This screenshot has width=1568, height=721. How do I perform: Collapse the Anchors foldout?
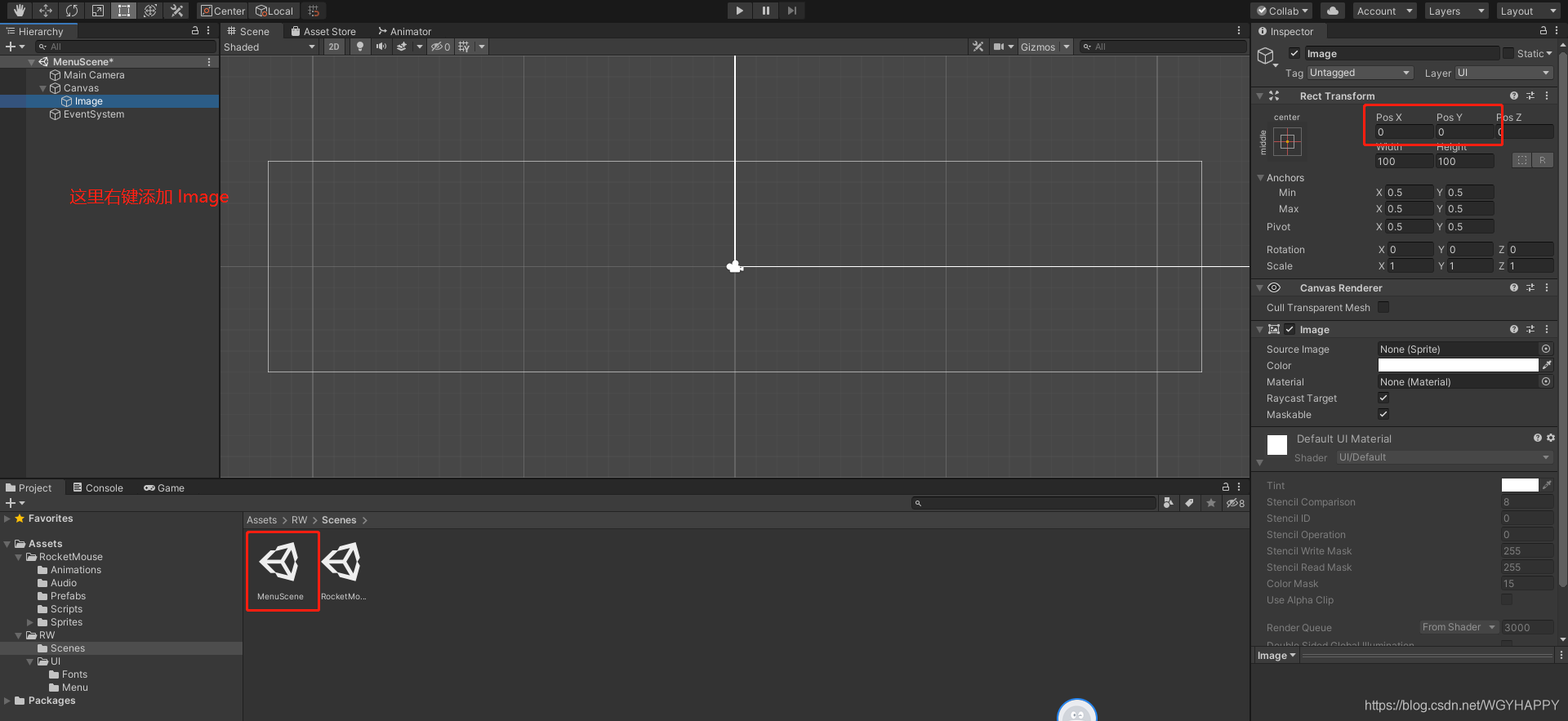pyautogui.click(x=1260, y=177)
